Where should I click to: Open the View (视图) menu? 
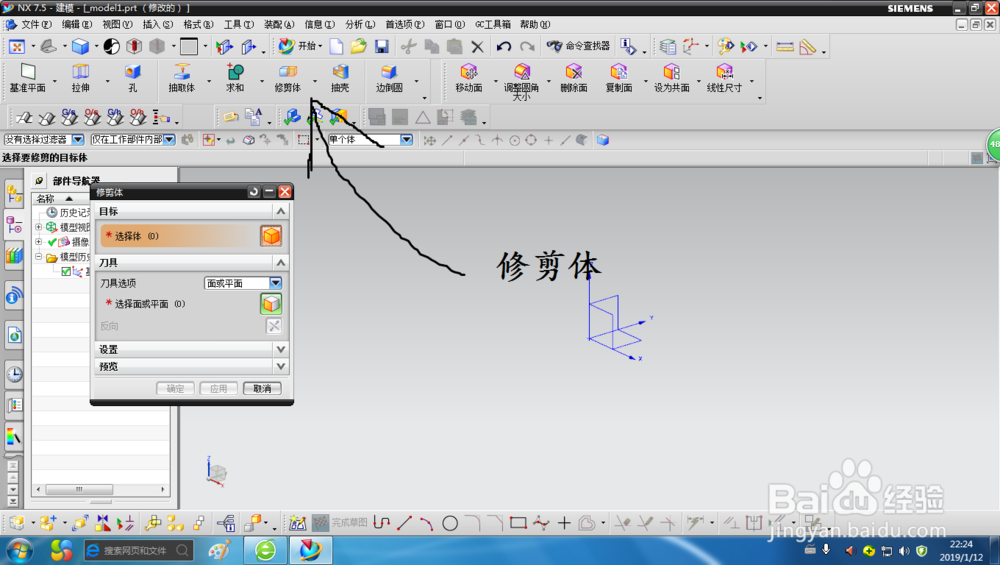(117, 24)
